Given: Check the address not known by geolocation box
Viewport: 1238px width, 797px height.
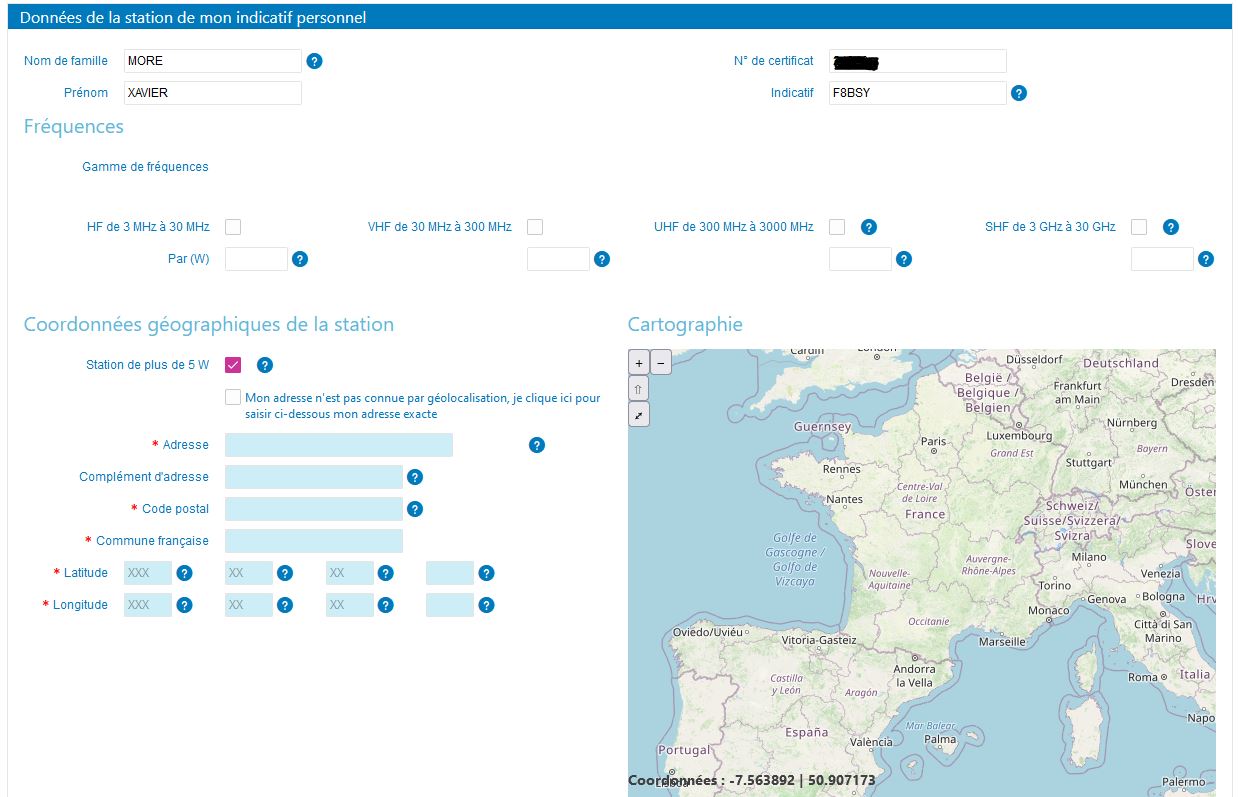Looking at the screenshot, I should pos(233,397).
